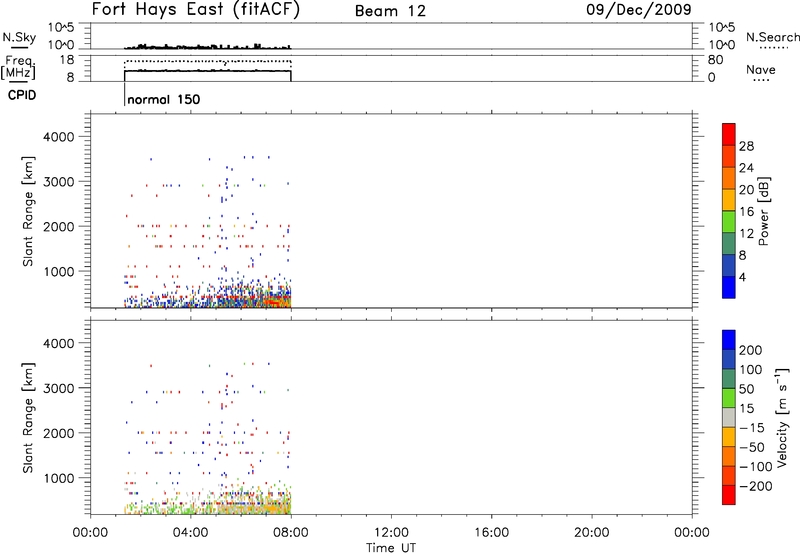
Task: Select the 'Beam 12' label
Action: click(x=390, y=11)
